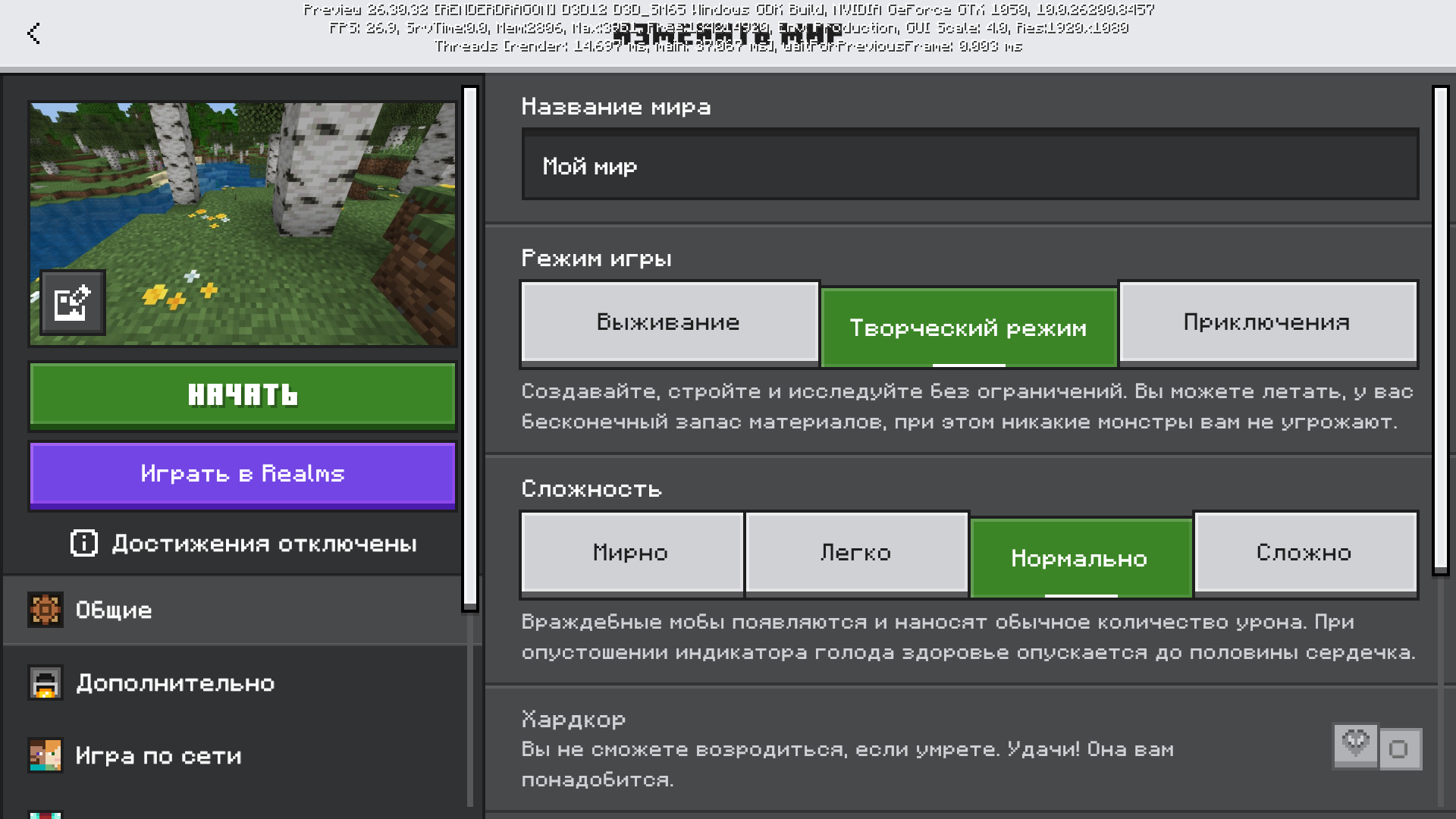Viewport: 1456px width, 819px height.
Task: Click the Играть в Realms button
Action: [243, 474]
